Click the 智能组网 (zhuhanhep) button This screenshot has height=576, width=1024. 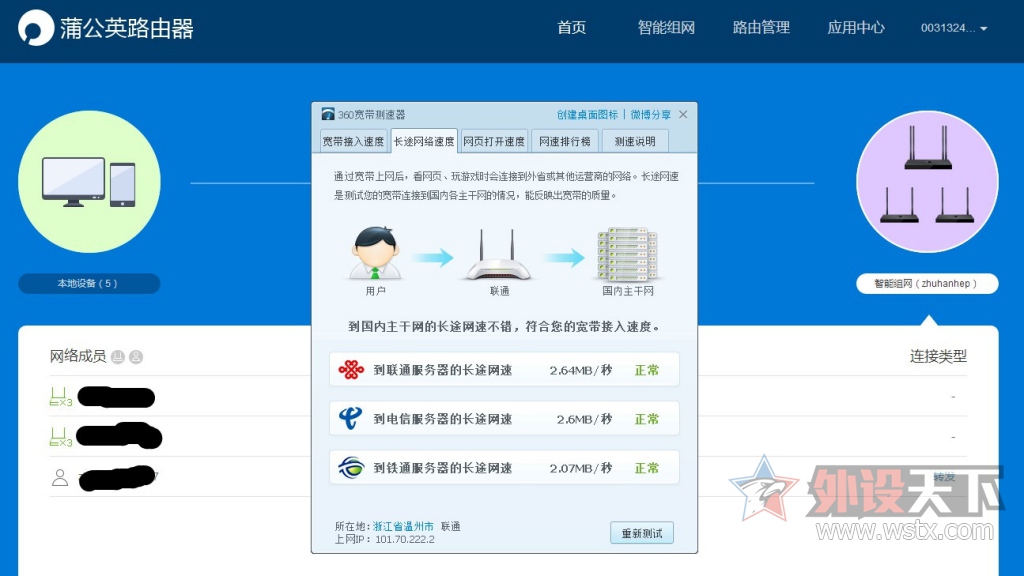click(x=927, y=283)
